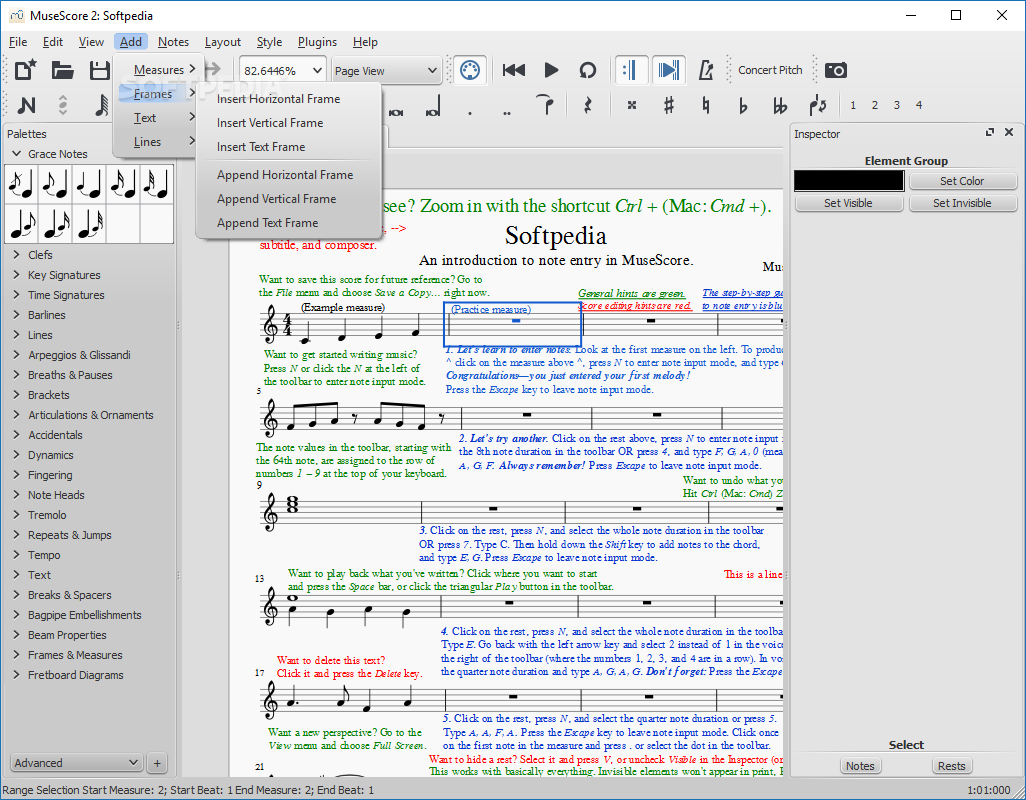Pick the 32nd grace note in the palette
Screen dimensions: 1026x800
[x=157, y=184]
